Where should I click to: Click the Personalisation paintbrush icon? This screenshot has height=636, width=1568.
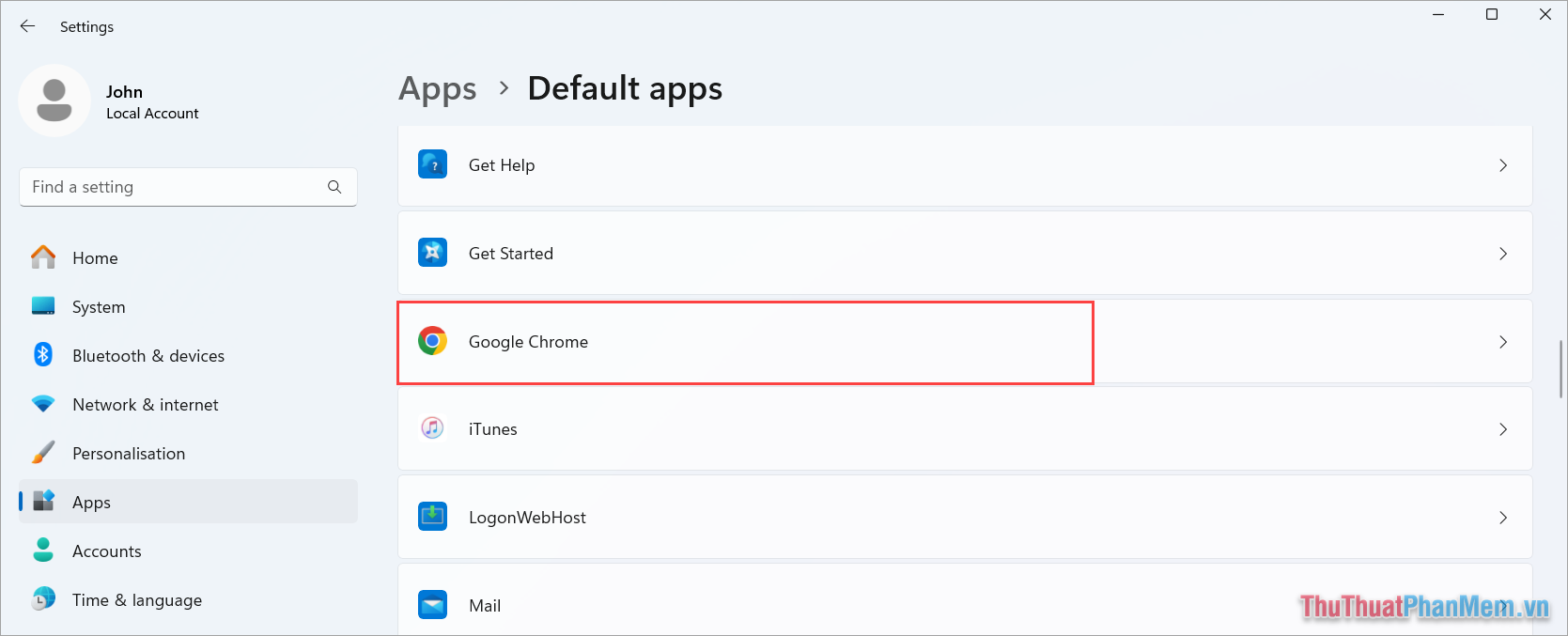click(43, 453)
